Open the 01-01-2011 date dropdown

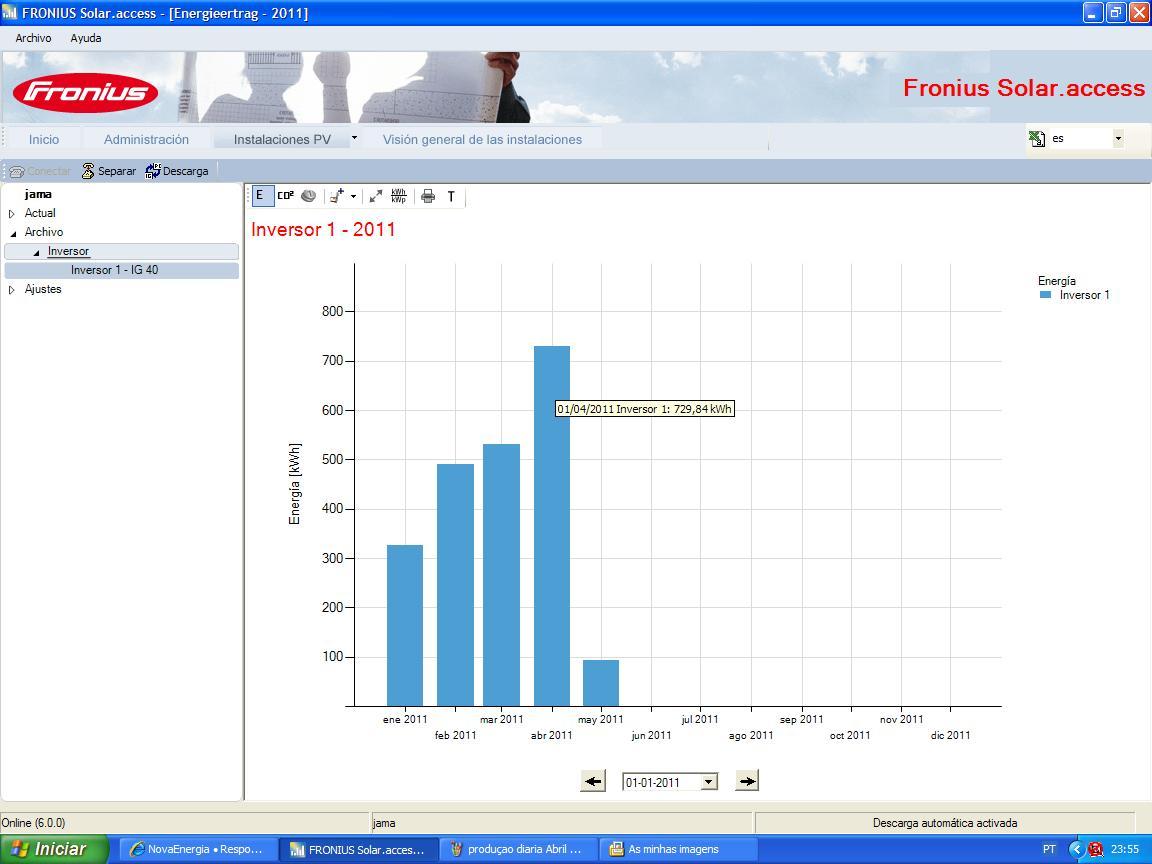[709, 782]
